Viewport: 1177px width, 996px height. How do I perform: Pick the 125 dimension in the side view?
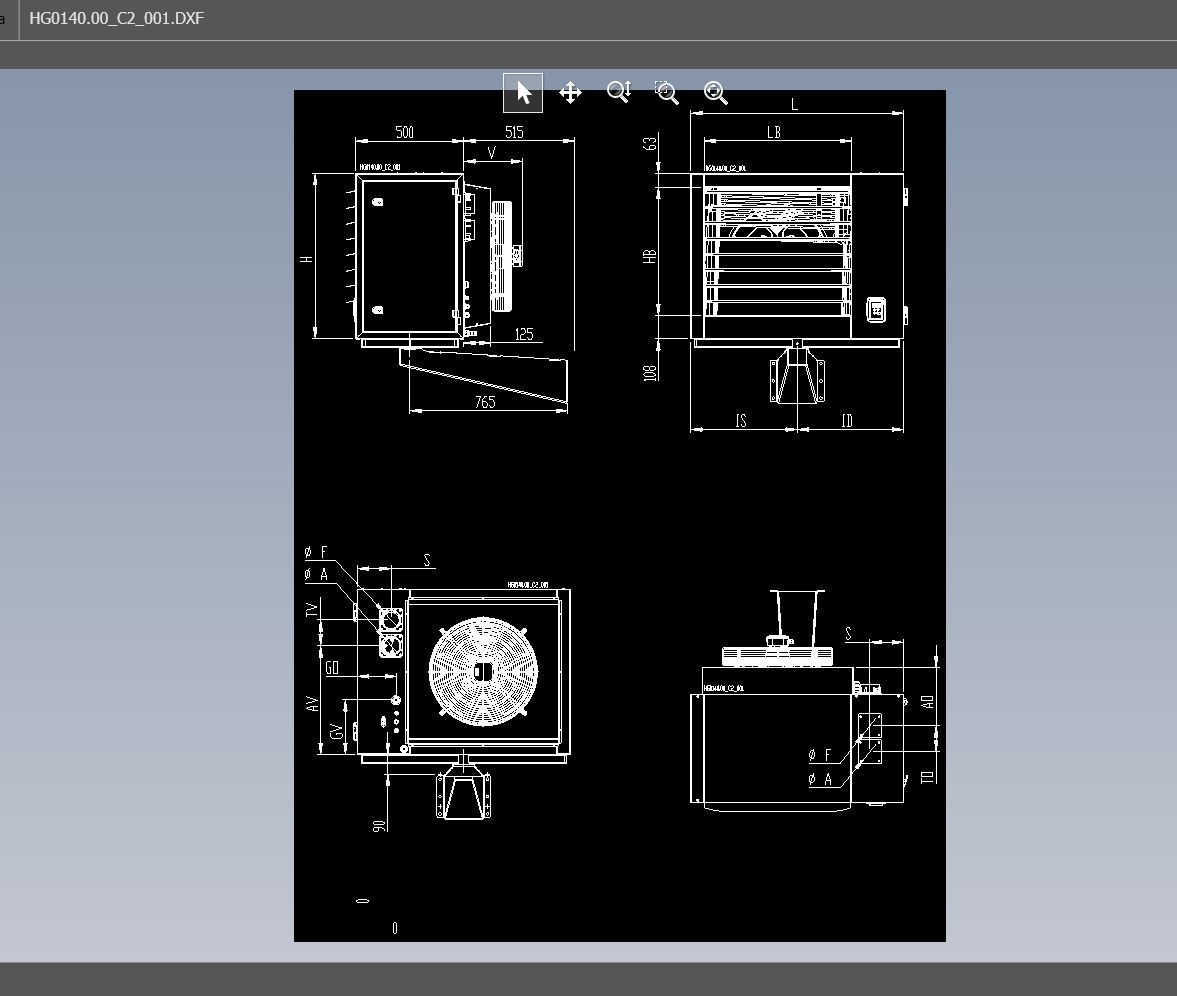[x=524, y=335]
